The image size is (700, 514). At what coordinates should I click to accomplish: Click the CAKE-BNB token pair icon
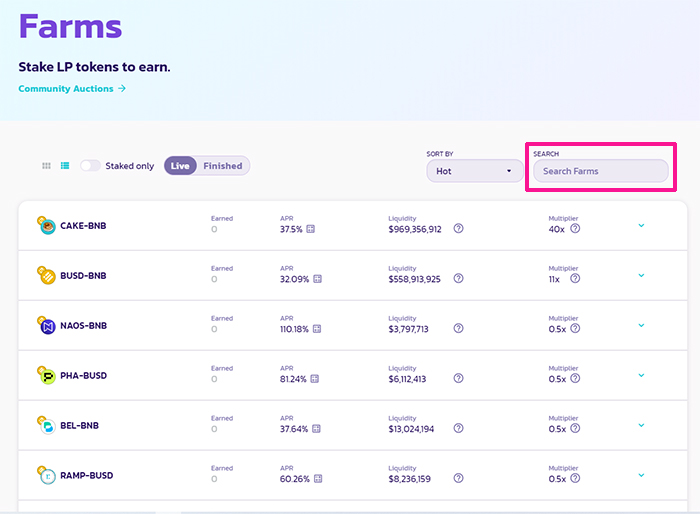coord(46,226)
